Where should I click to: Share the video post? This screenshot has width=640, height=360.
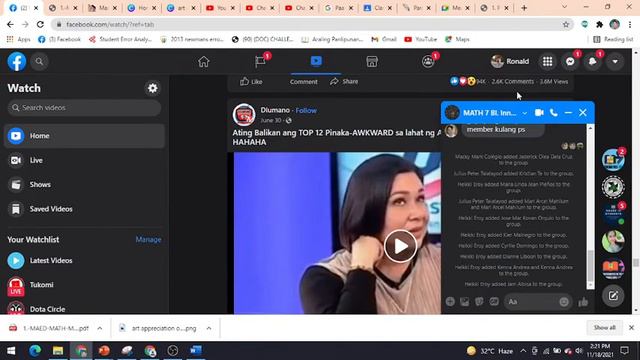pos(344,82)
